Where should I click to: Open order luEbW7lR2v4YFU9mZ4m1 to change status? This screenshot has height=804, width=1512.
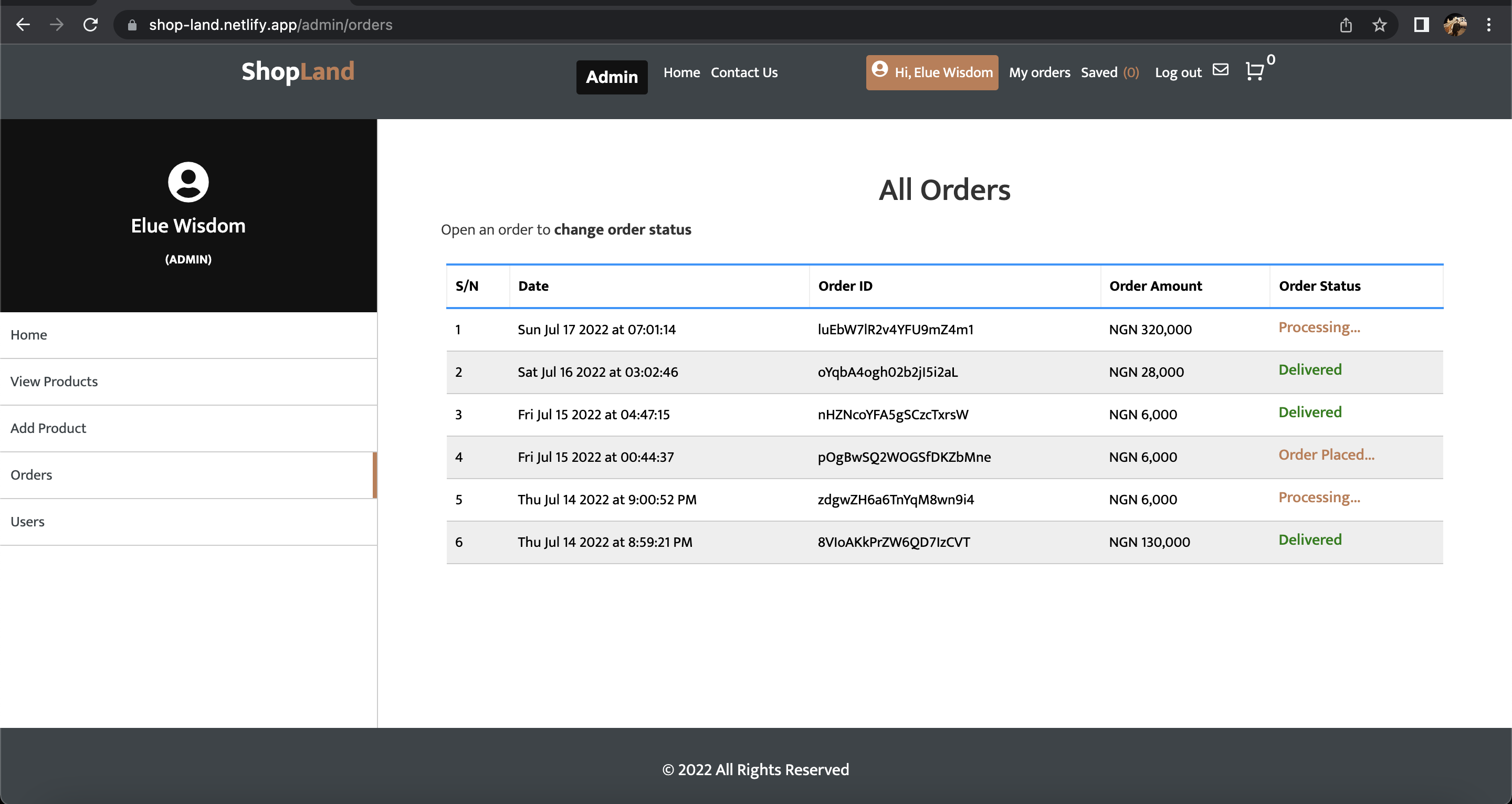(x=896, y=329)
